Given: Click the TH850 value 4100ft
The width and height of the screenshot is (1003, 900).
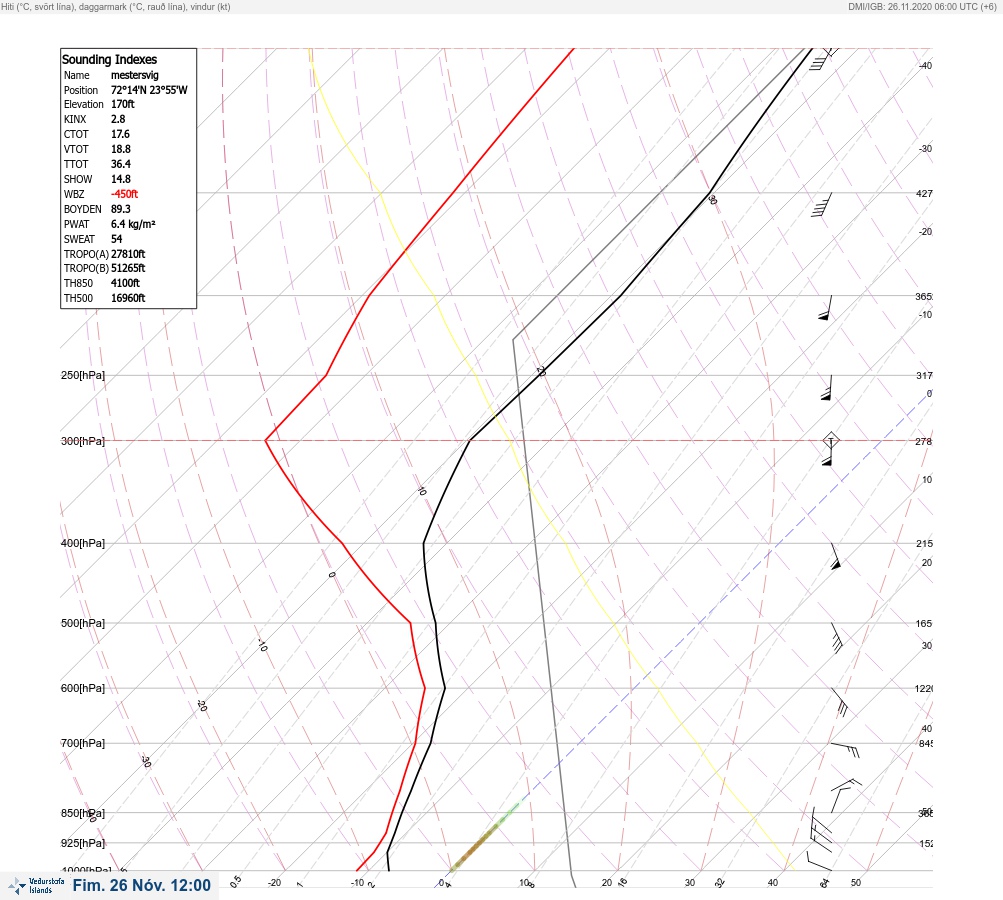Looking at the screenshot, I should (125, 283).
